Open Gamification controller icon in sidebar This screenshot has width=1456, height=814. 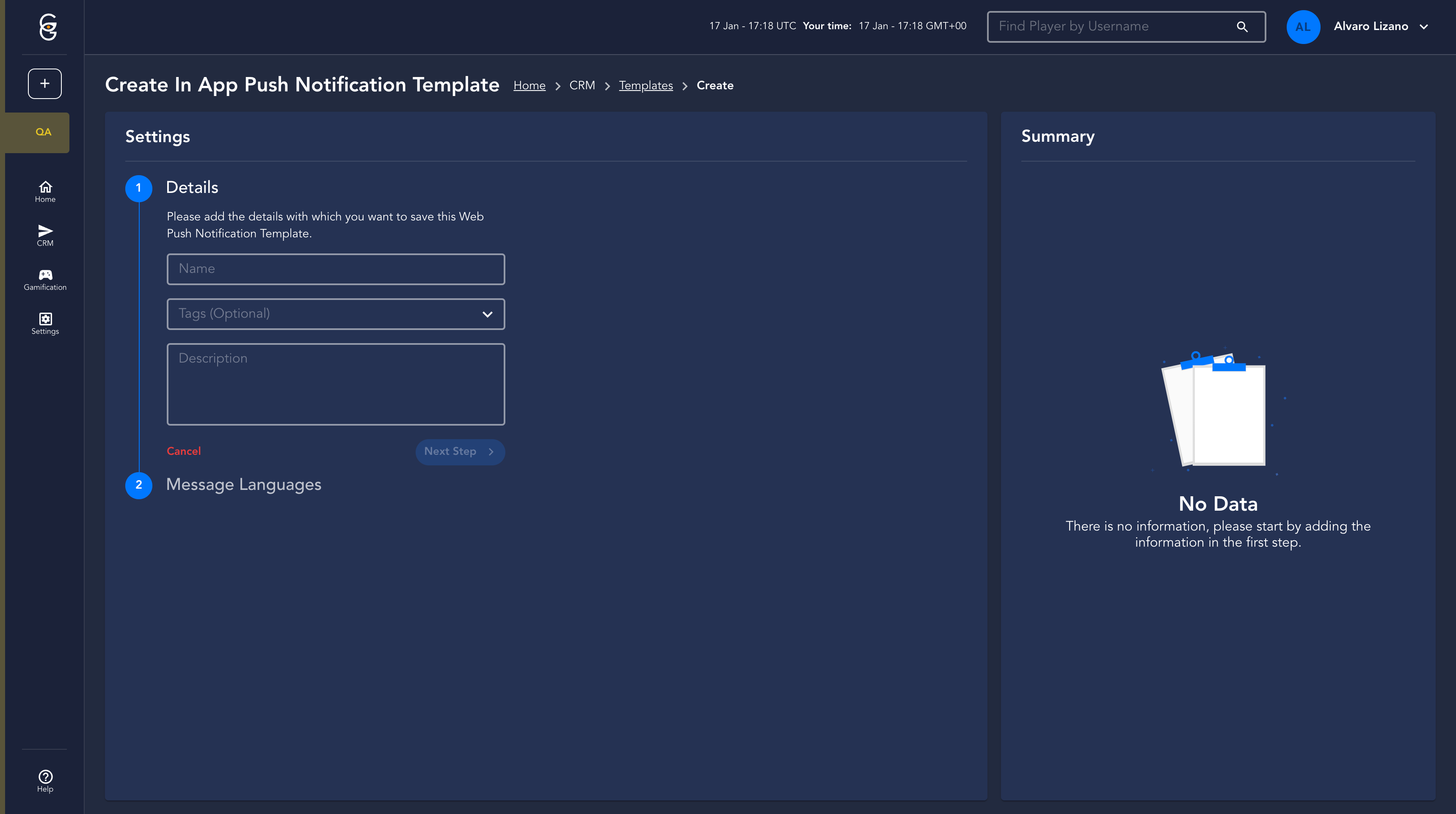point(45,280)
